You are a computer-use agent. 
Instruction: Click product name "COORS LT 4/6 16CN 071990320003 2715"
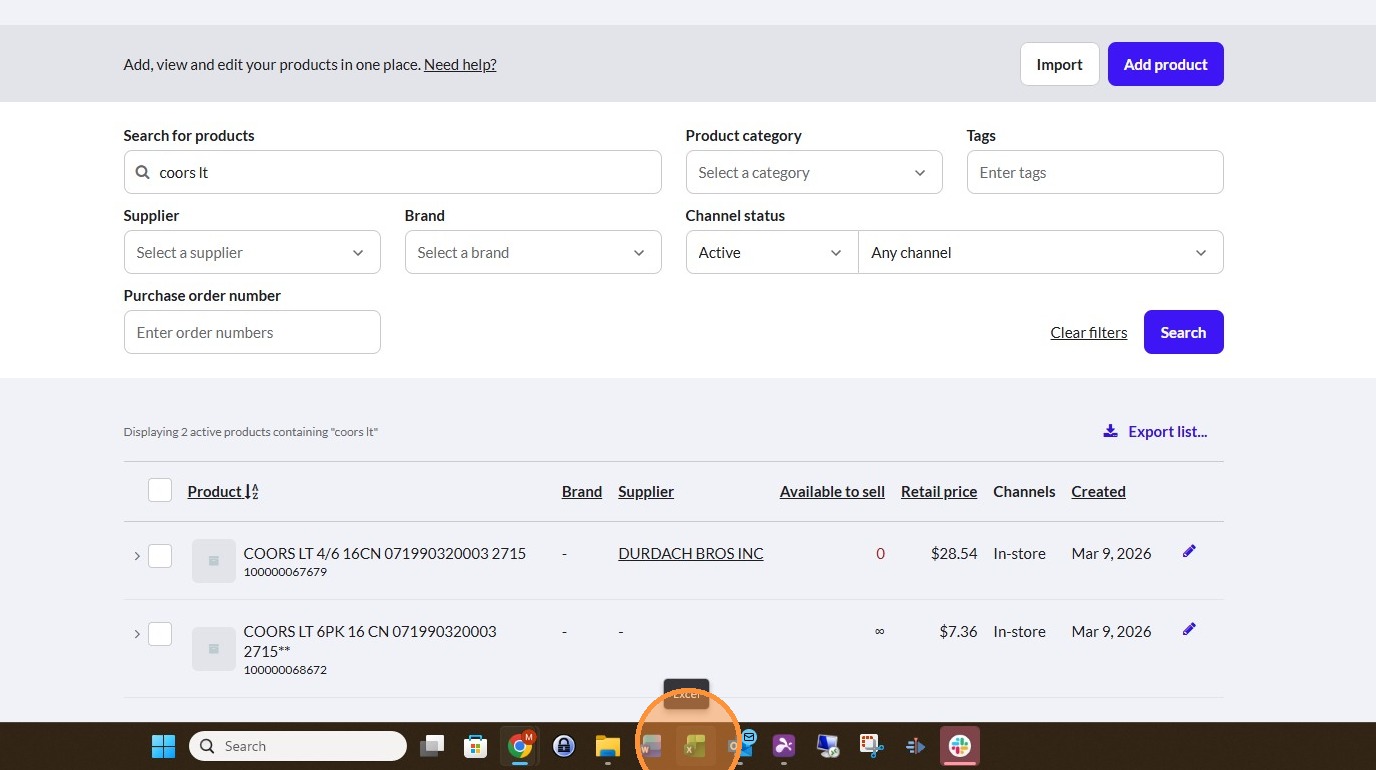[385, 553]
